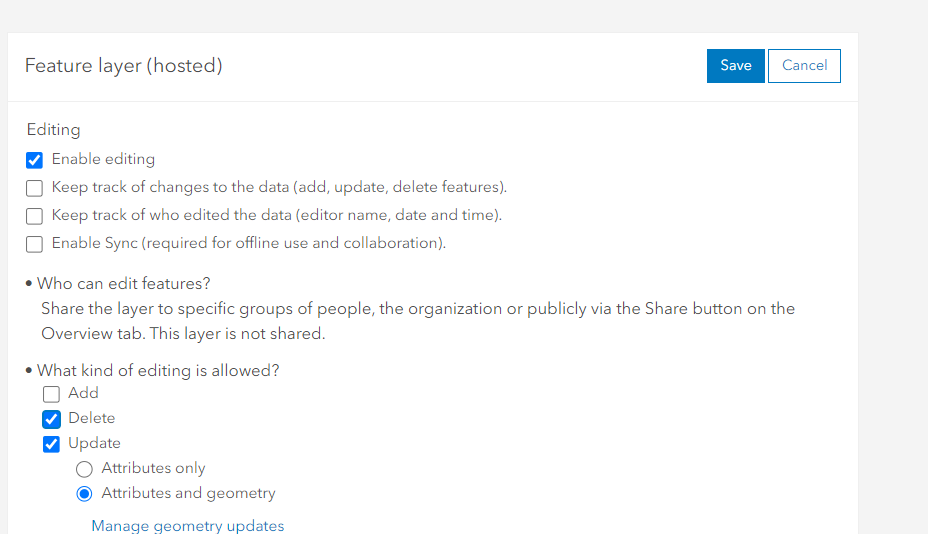Uncheck the Enable editing checkbox

(x=35, y=160)
